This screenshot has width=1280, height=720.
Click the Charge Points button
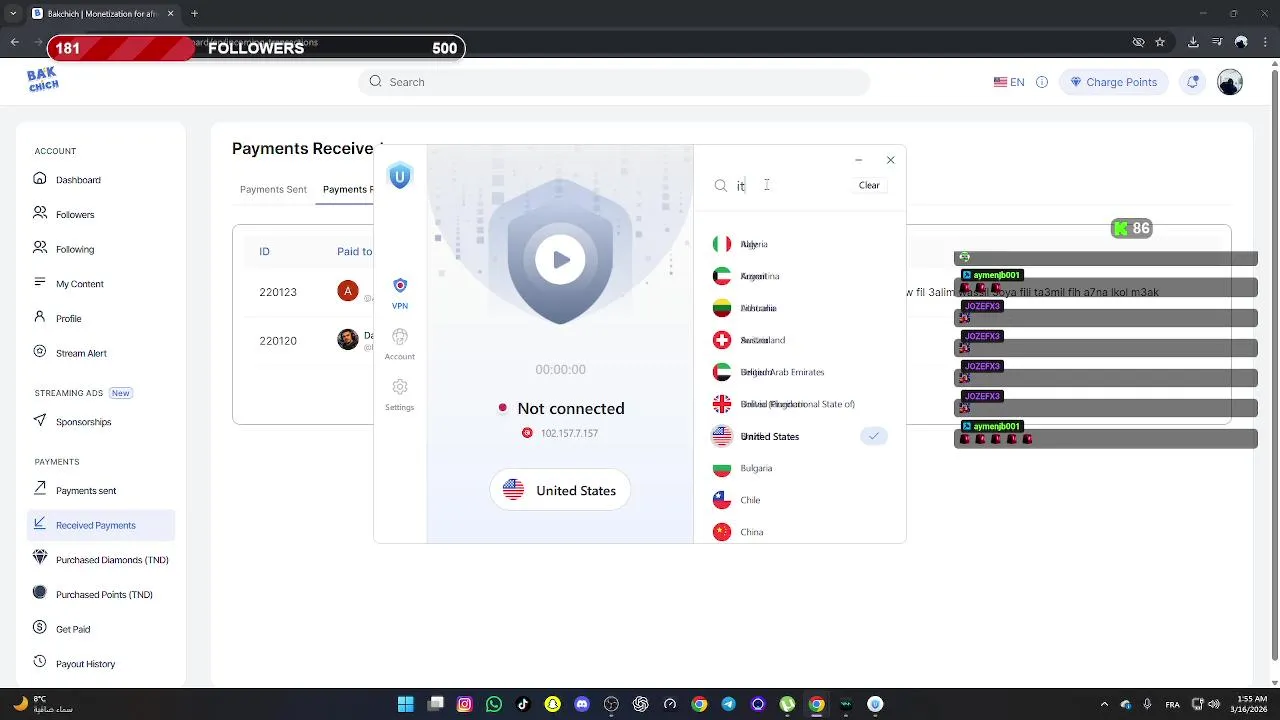tap(1113, 82)
